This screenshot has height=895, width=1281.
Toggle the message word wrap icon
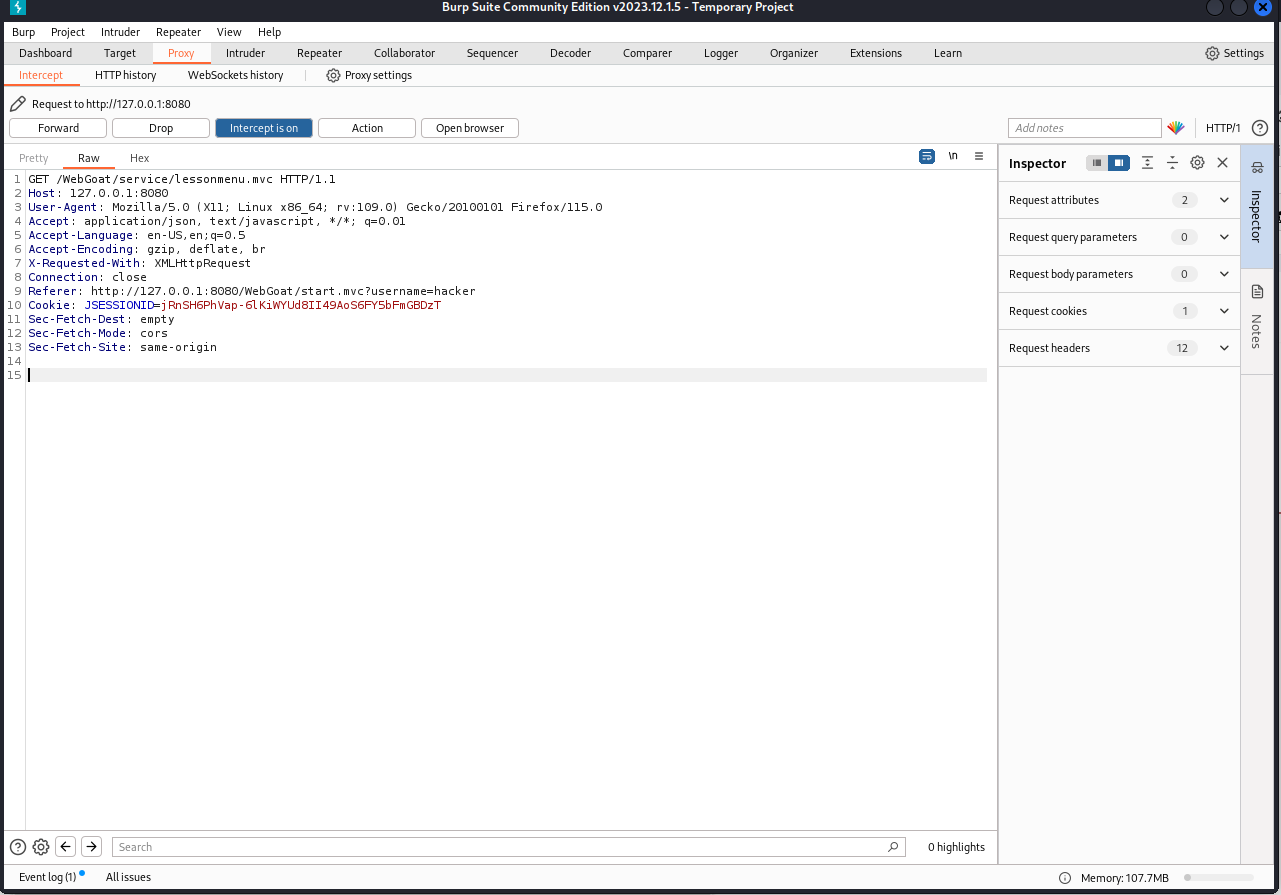(927, 157)
